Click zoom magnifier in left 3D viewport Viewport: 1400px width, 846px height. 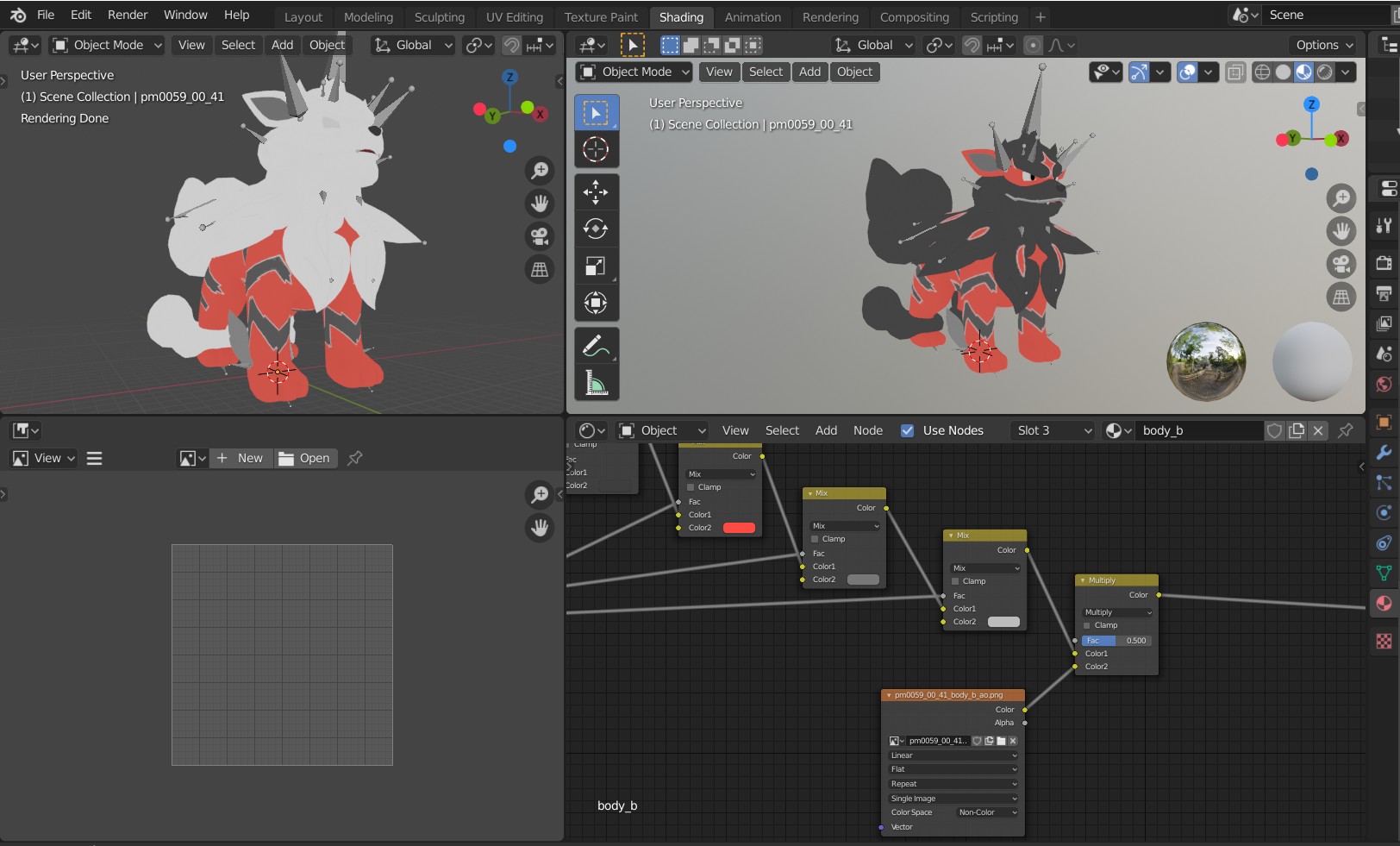pos(540,171)
